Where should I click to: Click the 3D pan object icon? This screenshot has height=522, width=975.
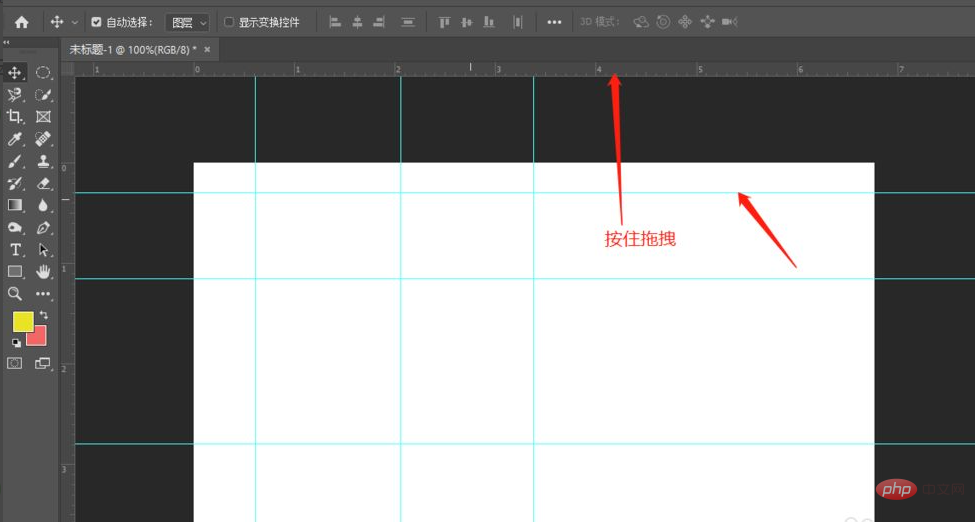point(685,22)
